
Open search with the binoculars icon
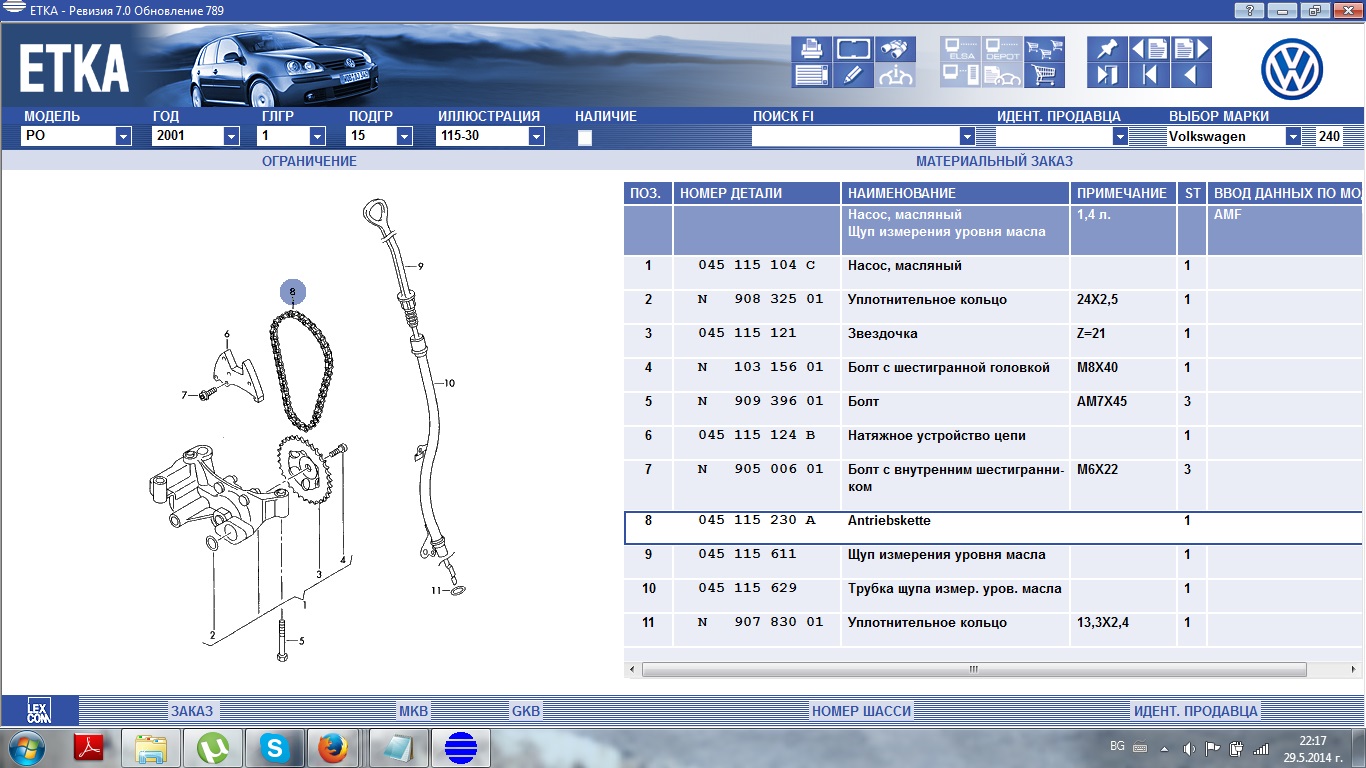click(x=896, y=49)
